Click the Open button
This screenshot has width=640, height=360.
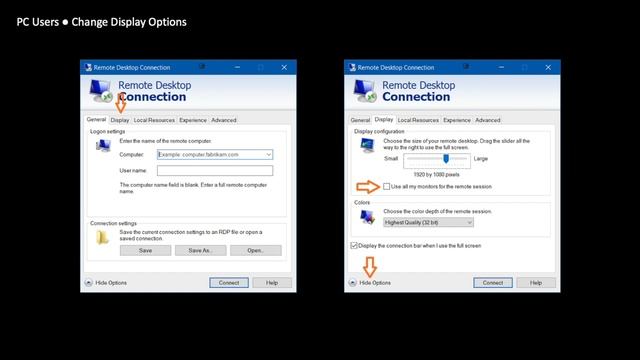256,250
